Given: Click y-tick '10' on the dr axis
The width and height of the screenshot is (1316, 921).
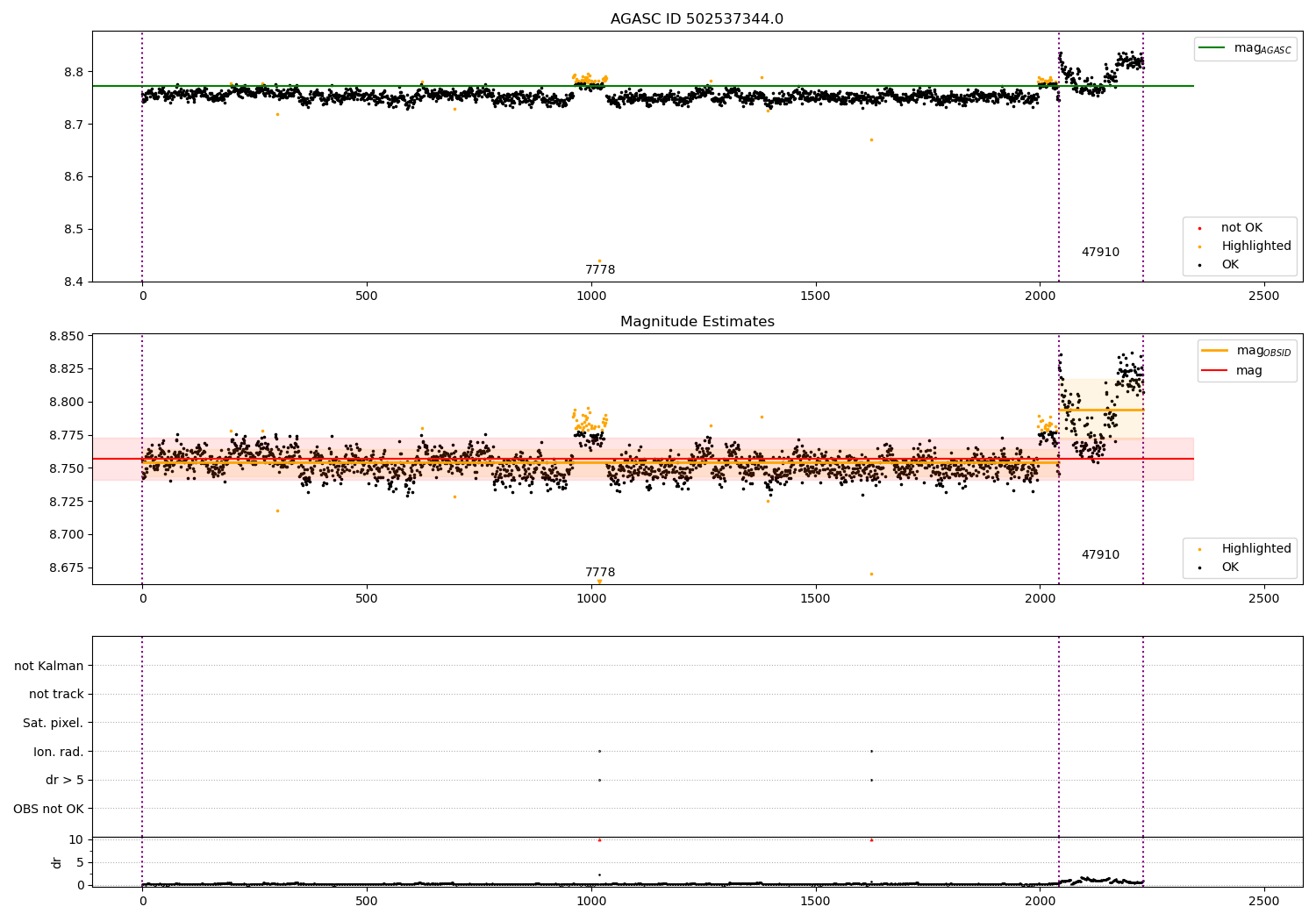Looking at the screenshot, I should pos(75,840).
